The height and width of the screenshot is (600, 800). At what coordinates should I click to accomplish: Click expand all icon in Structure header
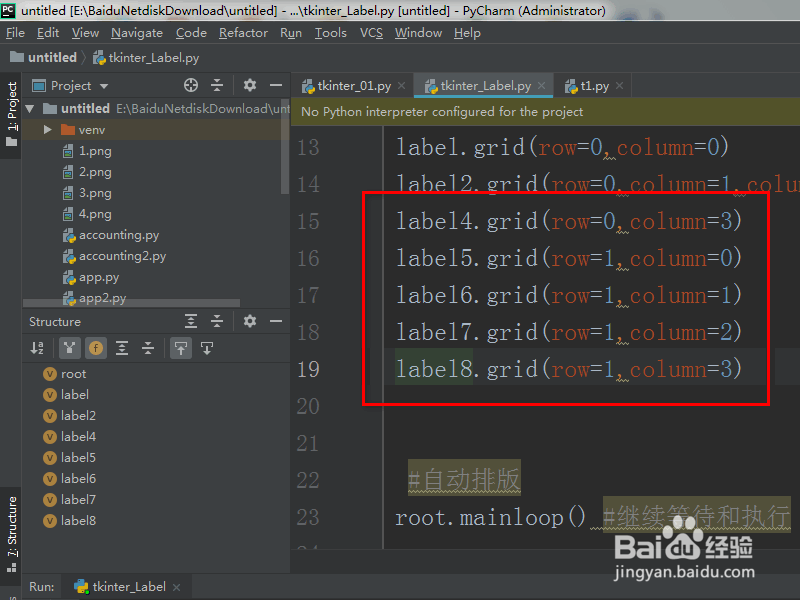191,321
